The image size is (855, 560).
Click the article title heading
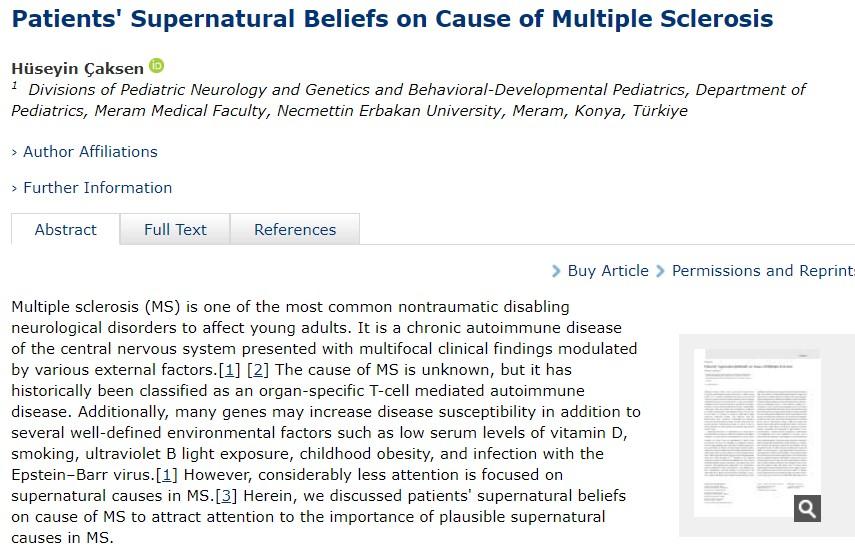392,19
